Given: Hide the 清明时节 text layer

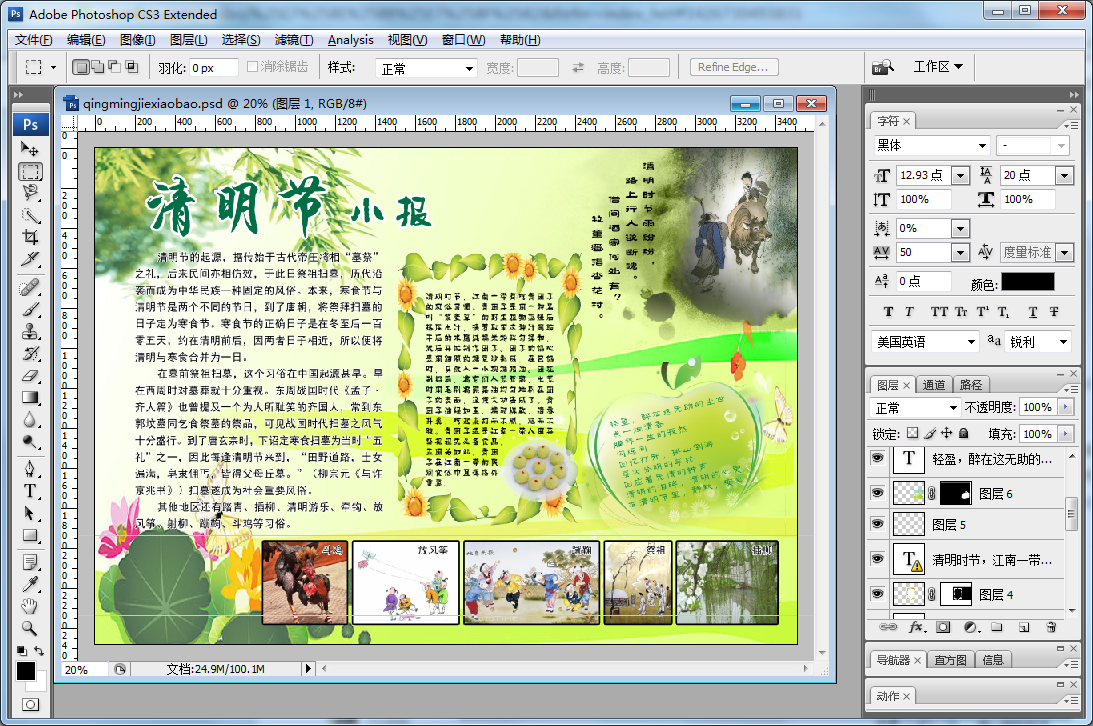Looking at the screenshot, I should [x=878, y=559].
